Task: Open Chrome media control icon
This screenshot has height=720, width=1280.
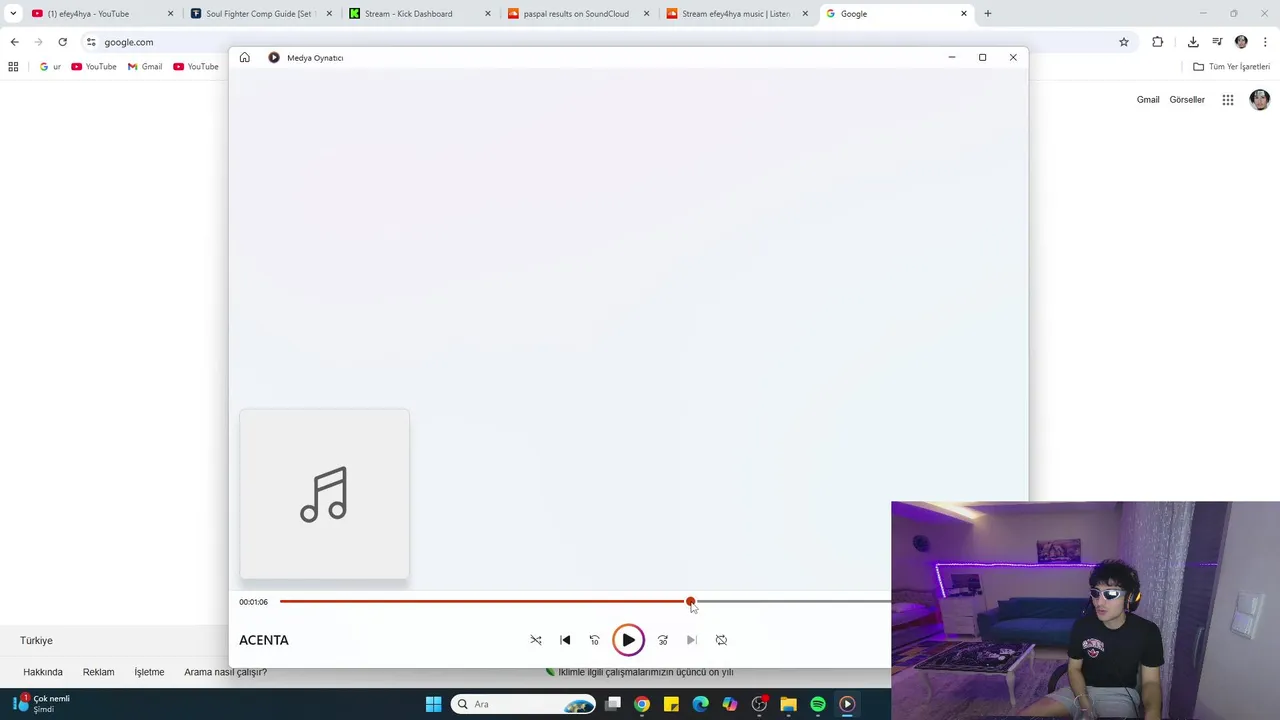Action: [1217, 42]
